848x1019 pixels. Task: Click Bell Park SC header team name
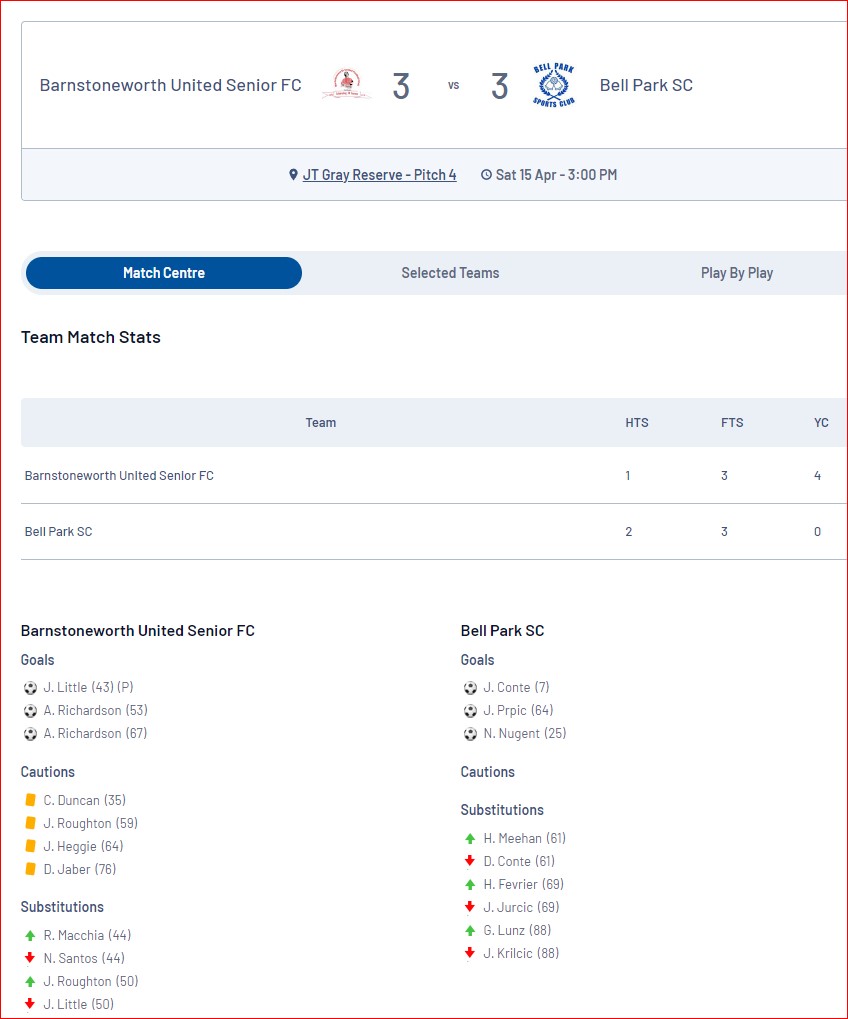(646, 85)
